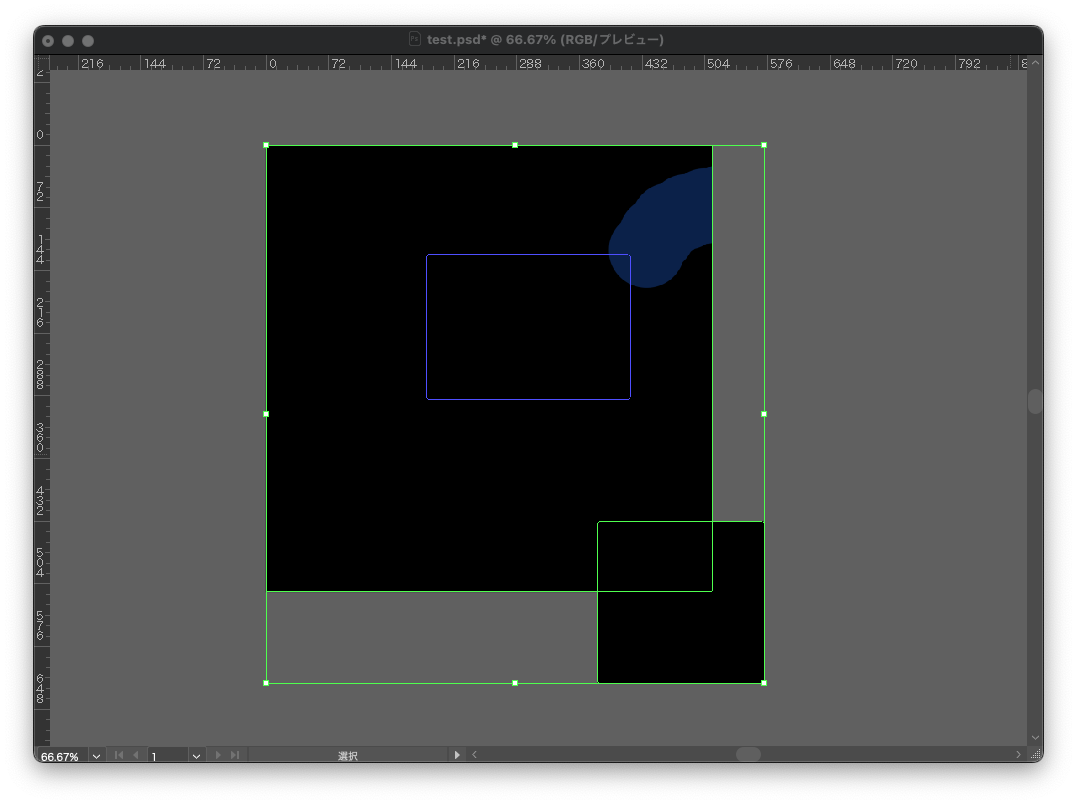Click the ruler origin corner box
The width and height of the screenshot is (1077, 804).
pos(42,62)
